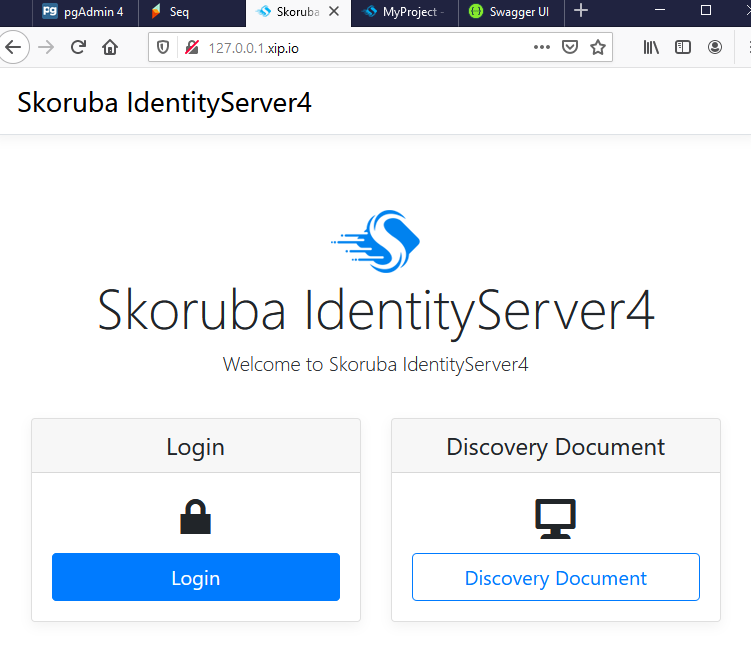Open the tracking protection shield icon
The width and height of the screenshot is (751, 654).
click(x=163, y=47)
